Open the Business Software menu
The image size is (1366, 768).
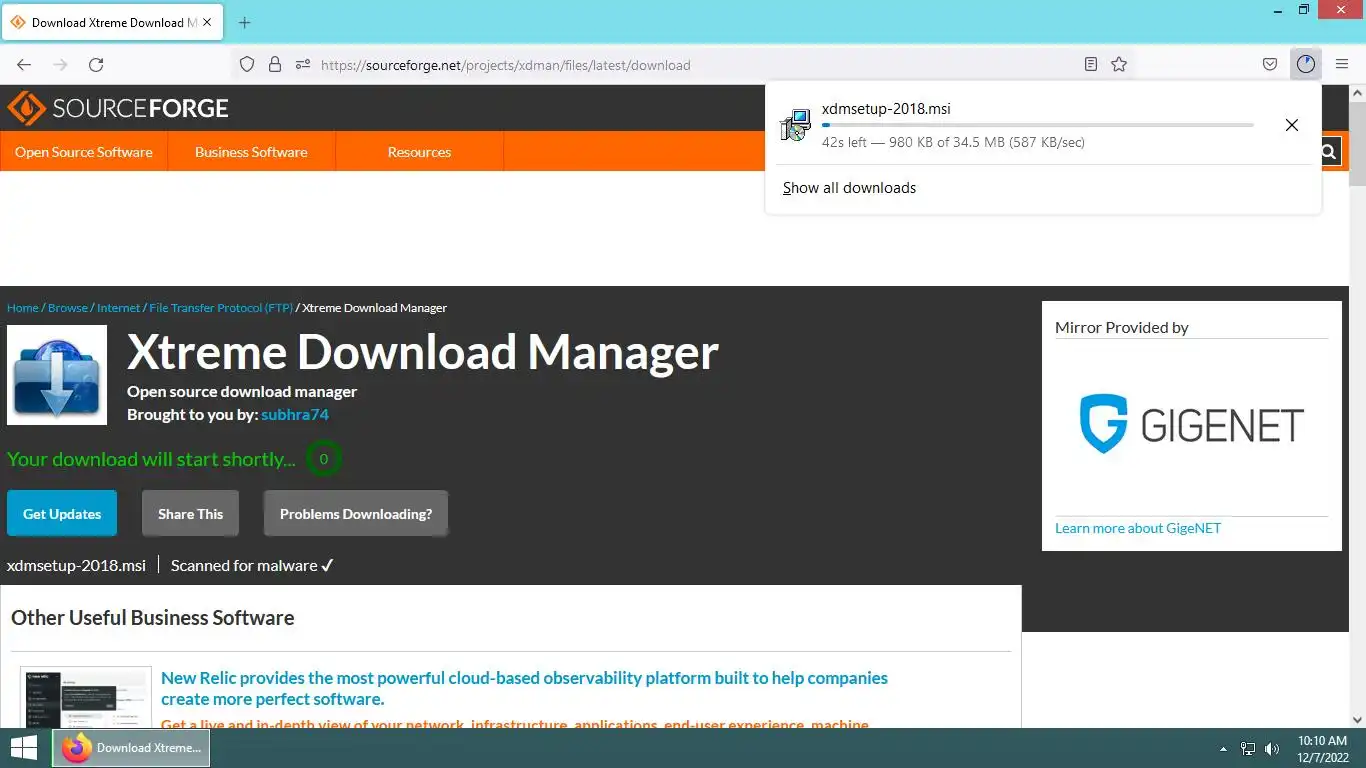tap(251, 152)
